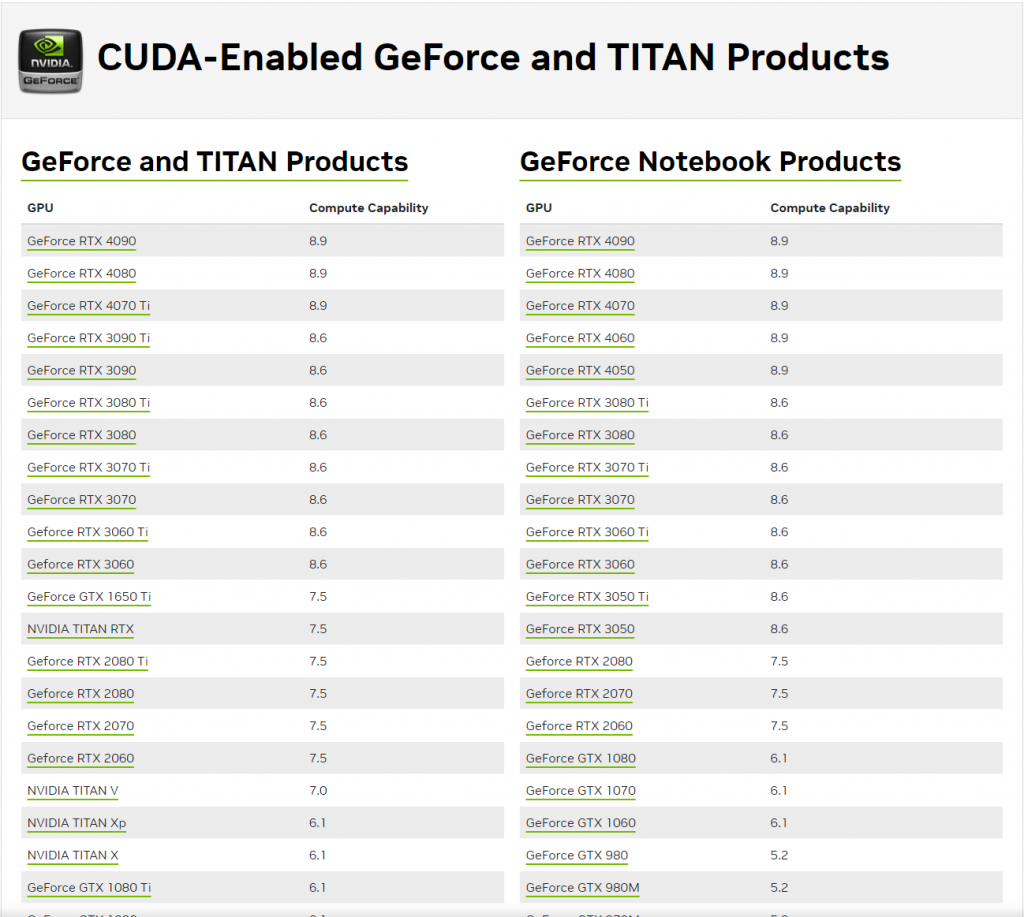
Task: Click the 8.9 value for desktop RTX 4090
Action: (x=318, y=241)
